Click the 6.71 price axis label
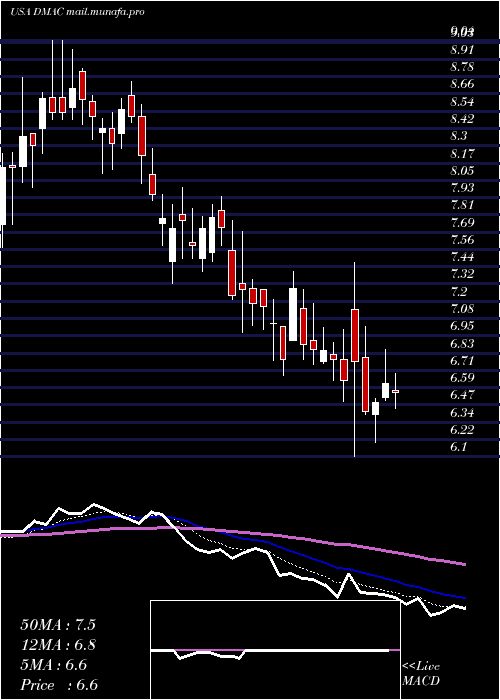500x700 pixels. [x=462, y=360]
